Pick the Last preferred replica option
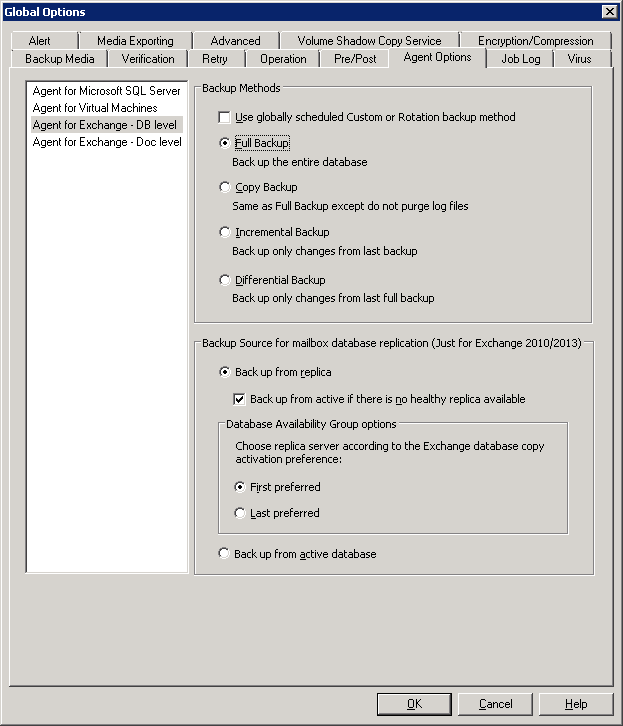The image size is (623, 726). pyautogui.click(x=240, y=513)
